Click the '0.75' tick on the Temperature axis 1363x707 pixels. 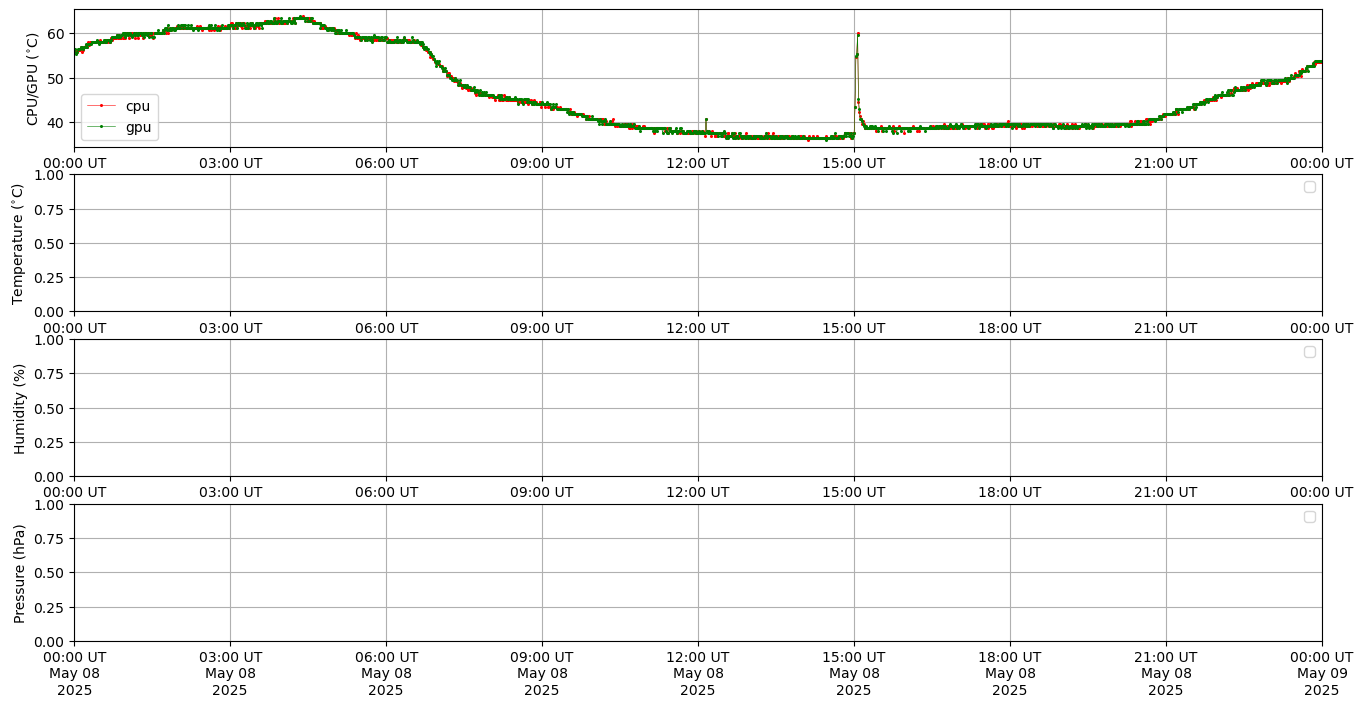(x=50, y=209)
